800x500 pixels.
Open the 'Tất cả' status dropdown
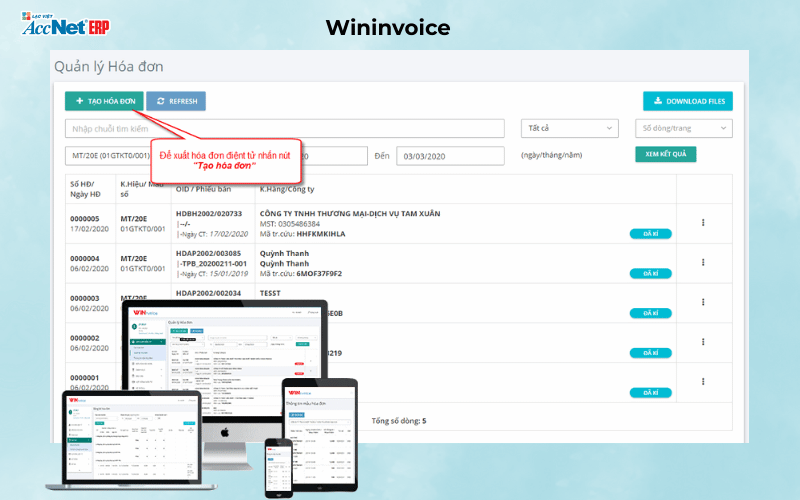pyautogui.click(x=569, y=129)
